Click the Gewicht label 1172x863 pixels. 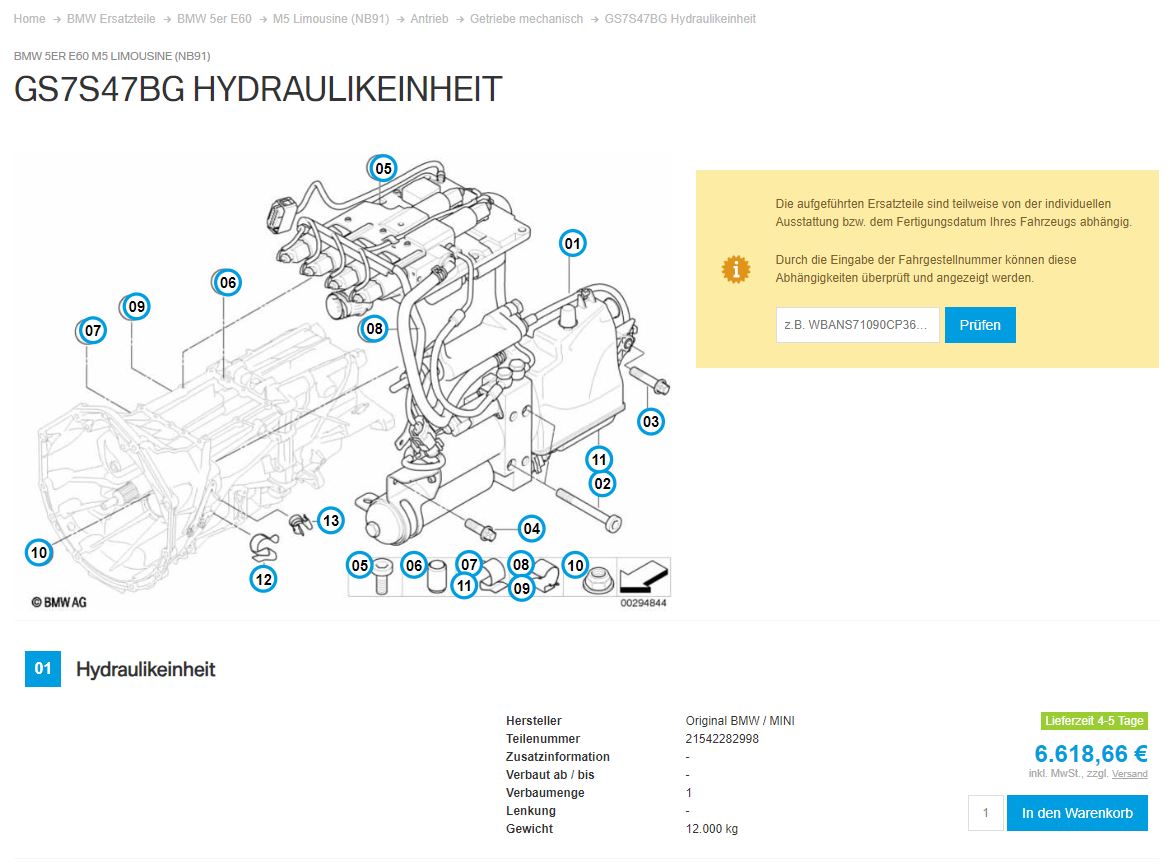tap(529, 829)
